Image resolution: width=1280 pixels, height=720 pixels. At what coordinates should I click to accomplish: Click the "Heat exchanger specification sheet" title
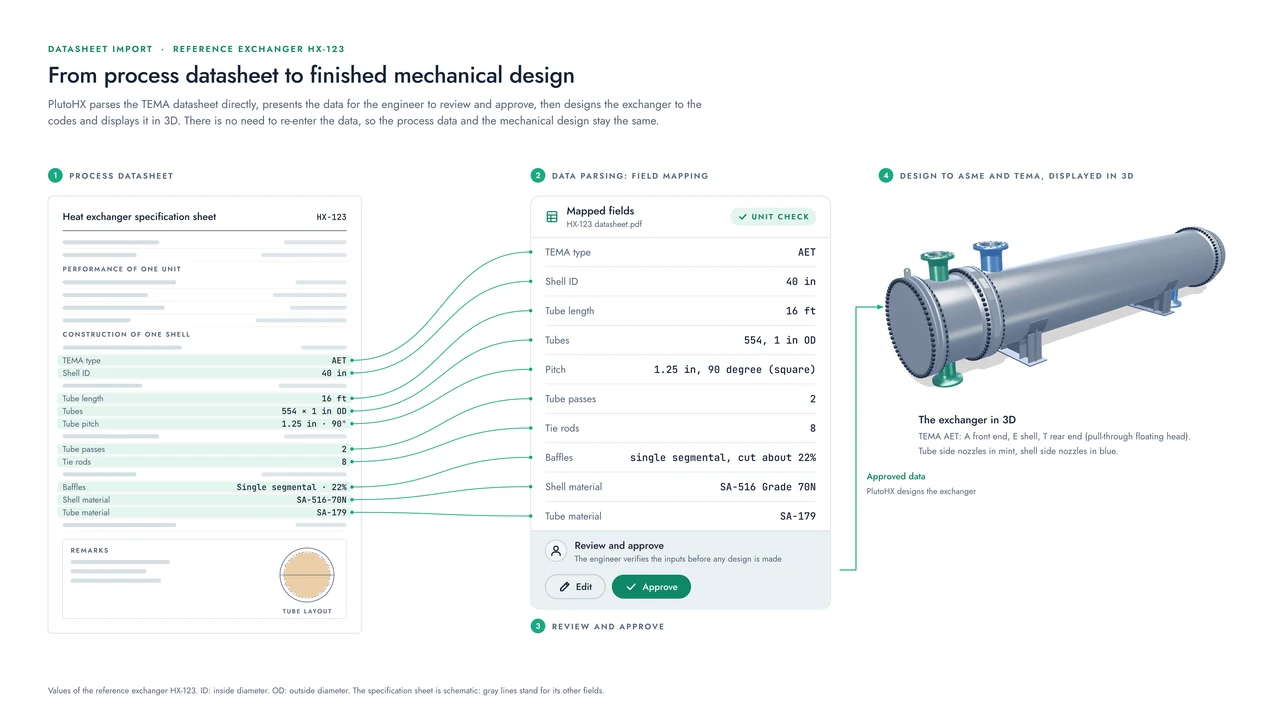click(x=139, y=217)
